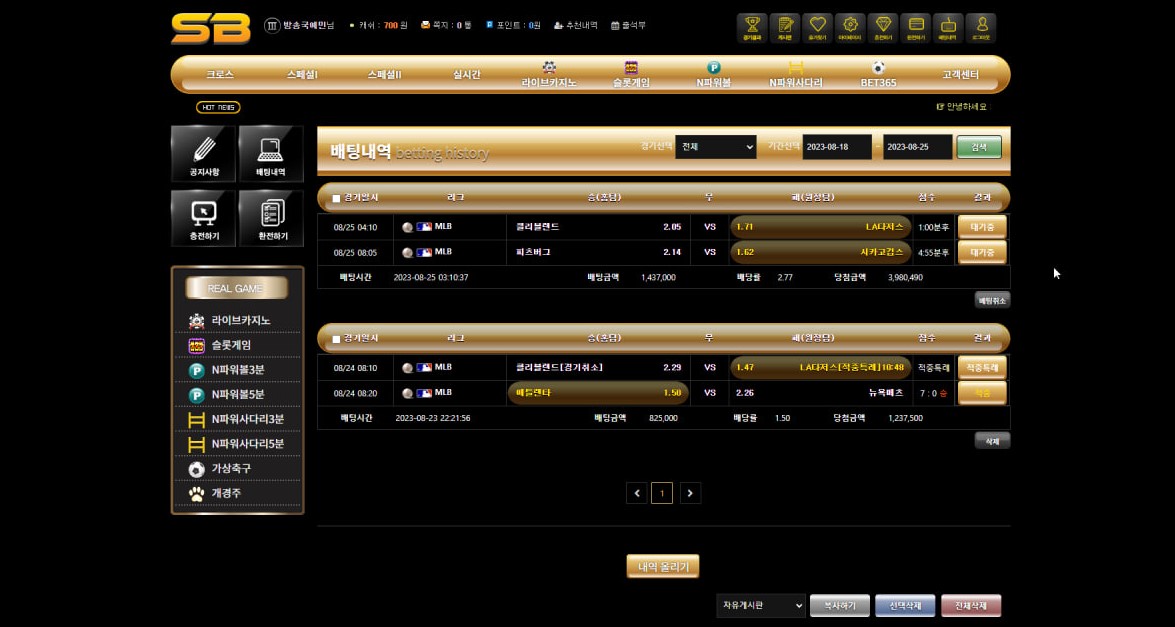Open the 라이브카지노 menu in gold navbar
Viewport: 1175px width, 627px height.
tap(549, 75)
